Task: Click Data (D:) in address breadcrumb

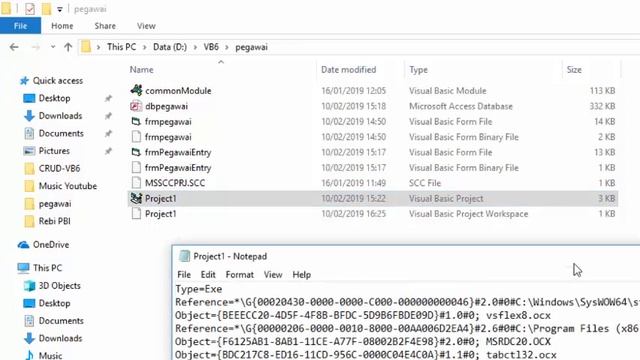Action: [x=170, y=47]
